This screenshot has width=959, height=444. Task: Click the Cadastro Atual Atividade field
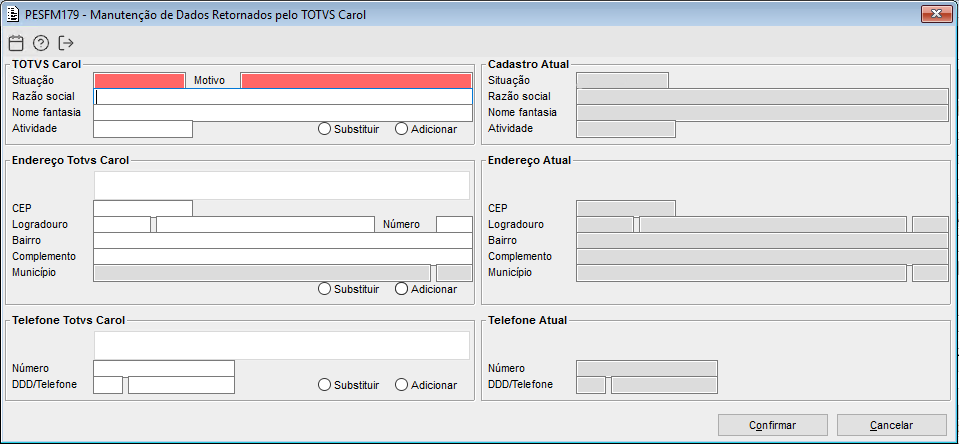coord(626,129)
